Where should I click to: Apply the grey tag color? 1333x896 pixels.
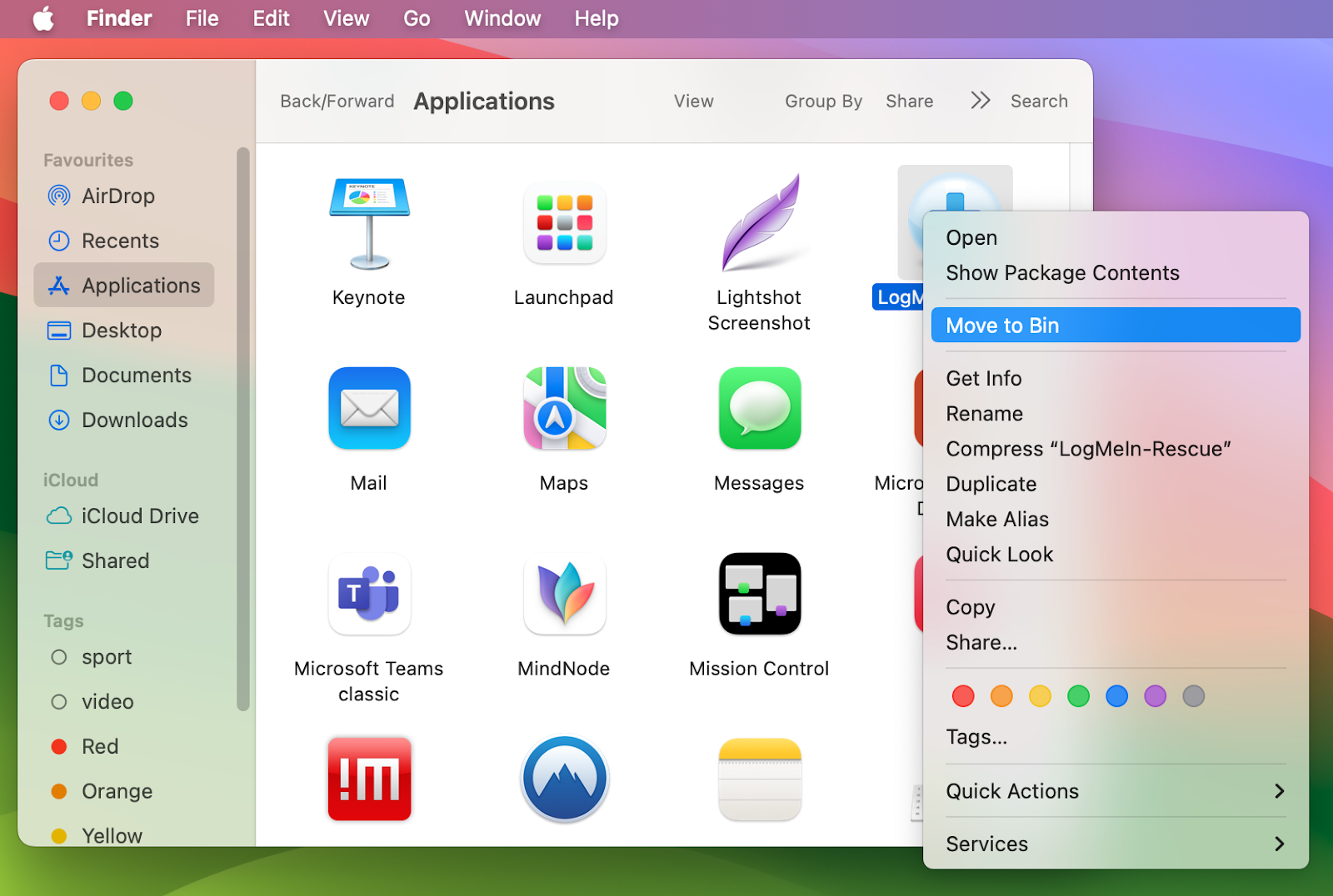point(1193,696)
